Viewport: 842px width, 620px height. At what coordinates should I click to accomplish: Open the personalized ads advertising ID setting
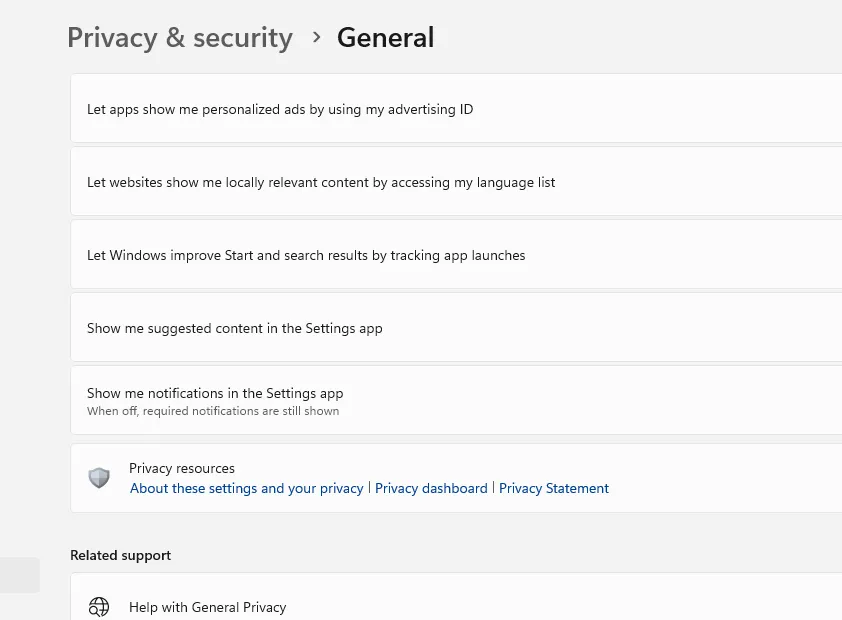click(456, 109)
